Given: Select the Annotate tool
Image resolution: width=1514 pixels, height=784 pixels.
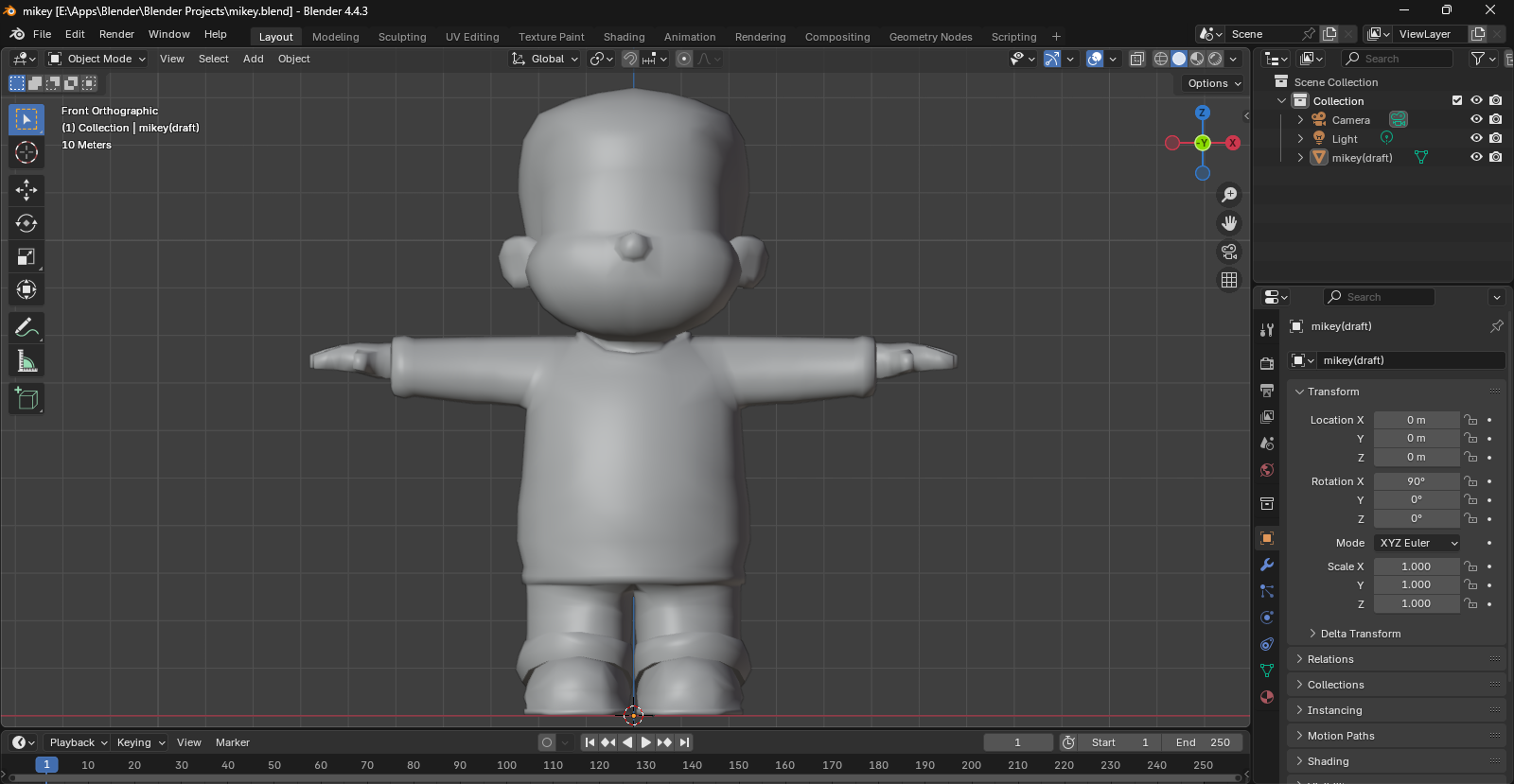Looking at the screenshot, I should (x=26, y=327).
